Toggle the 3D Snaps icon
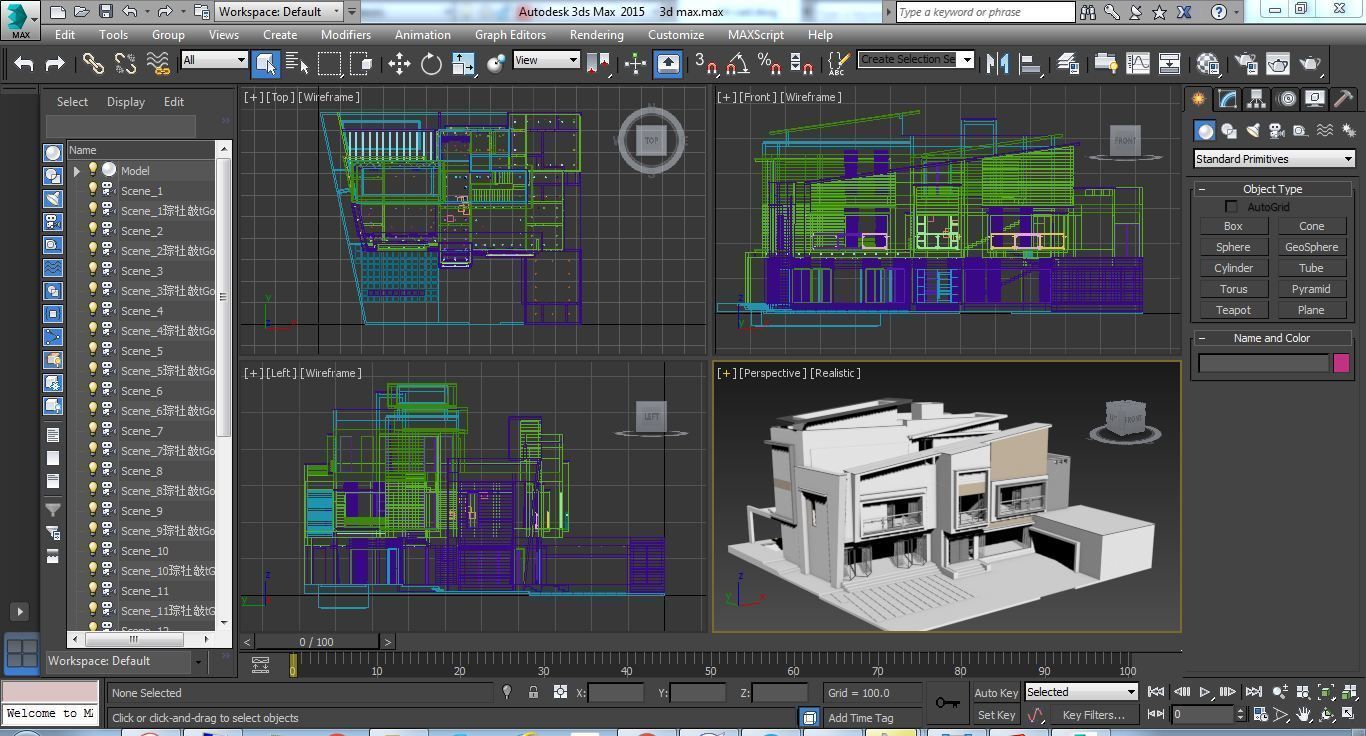The image size is (1366, 736). click(706, 64)
